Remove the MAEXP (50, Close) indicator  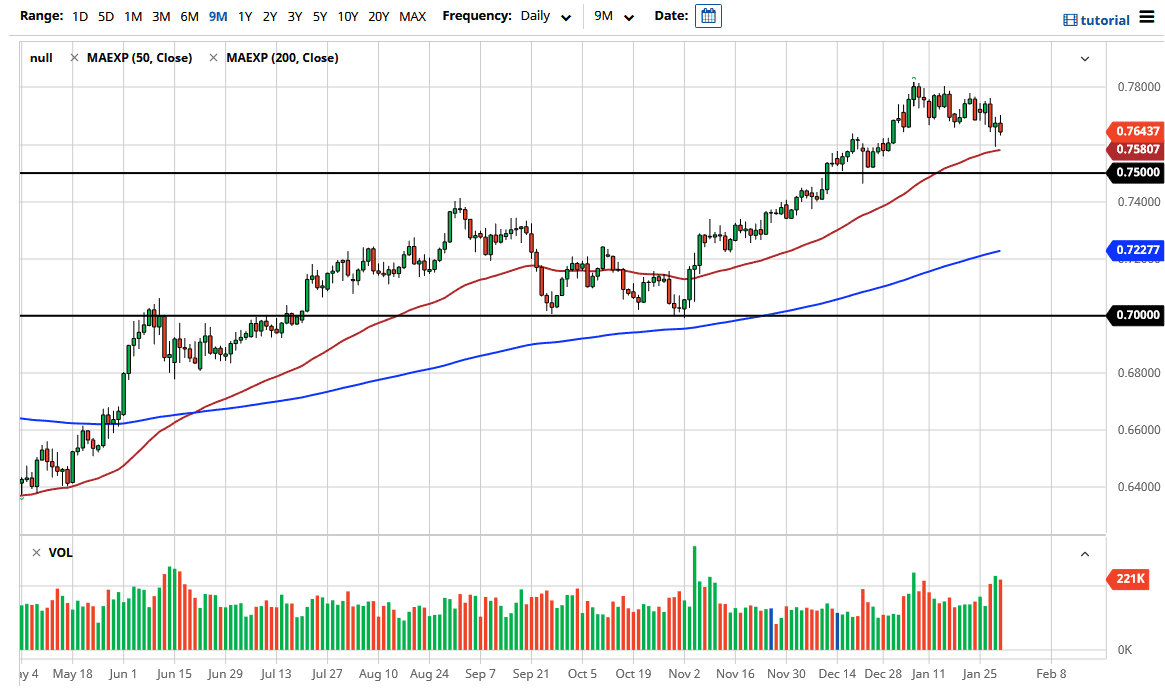pyautogui.click(x=74, y=57)
